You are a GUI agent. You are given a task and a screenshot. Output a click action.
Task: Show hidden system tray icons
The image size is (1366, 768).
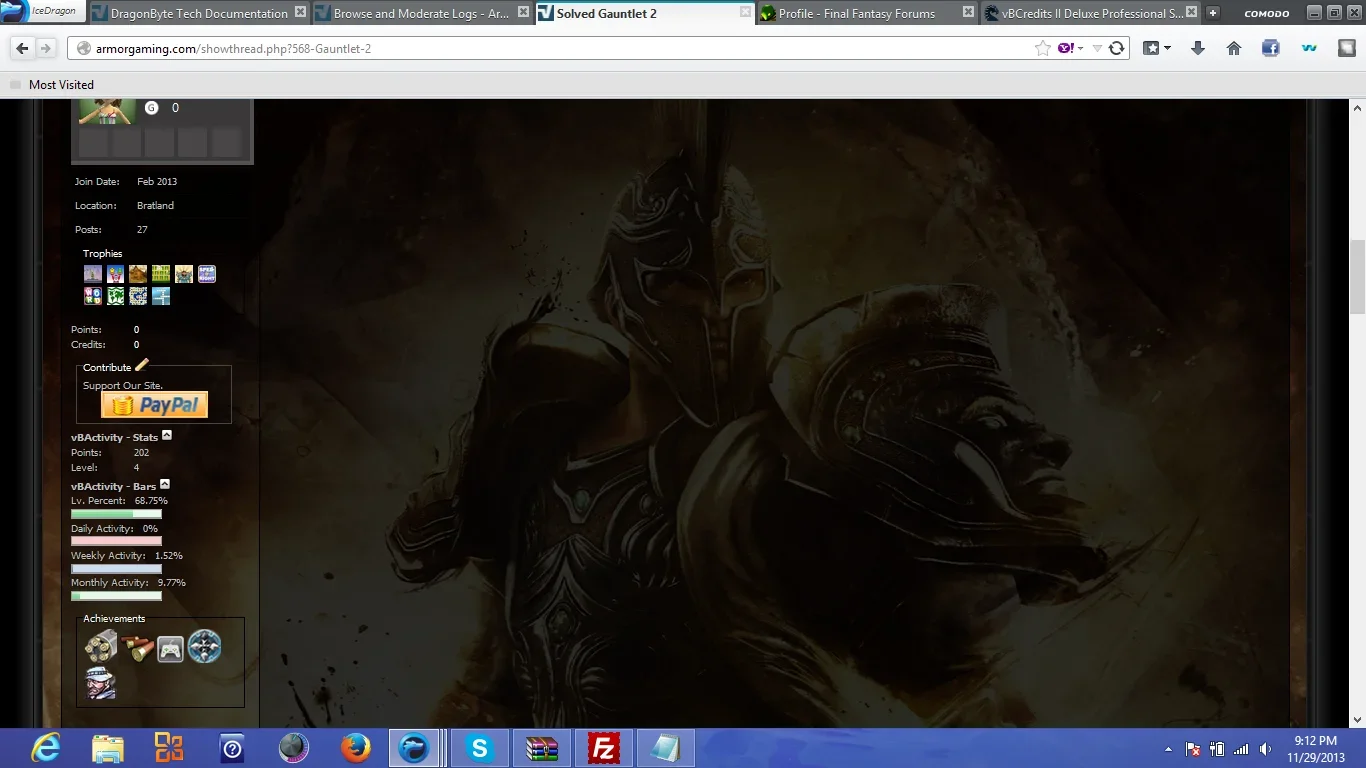(1168, 749)
